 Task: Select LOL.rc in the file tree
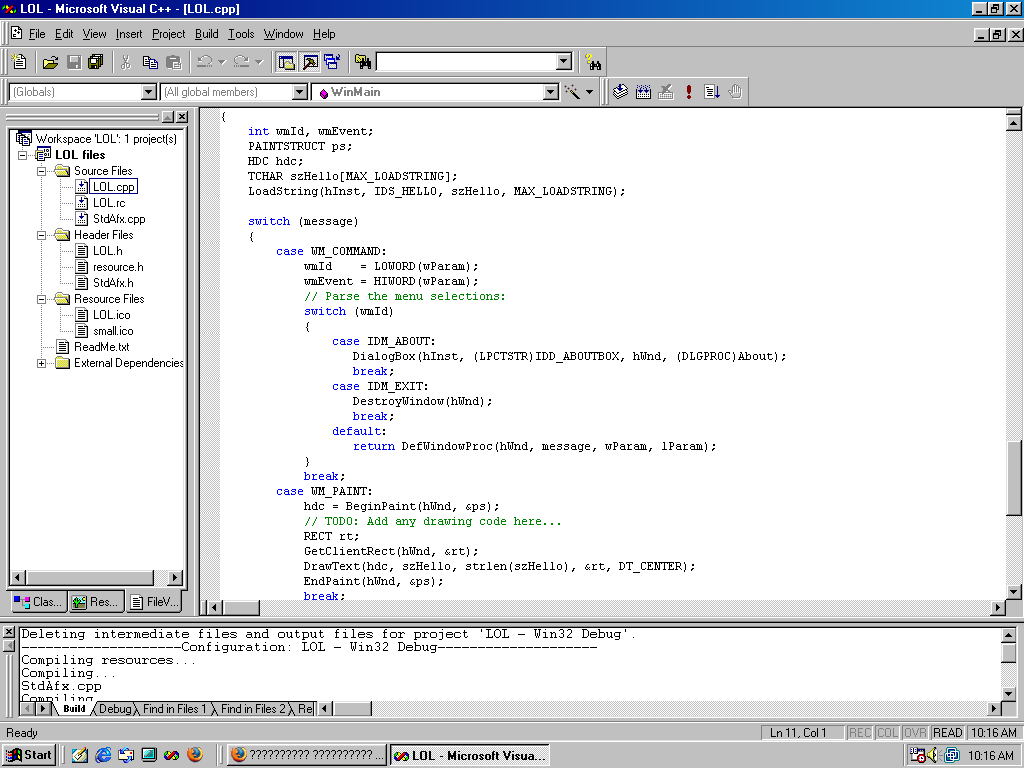coord(109,203)
